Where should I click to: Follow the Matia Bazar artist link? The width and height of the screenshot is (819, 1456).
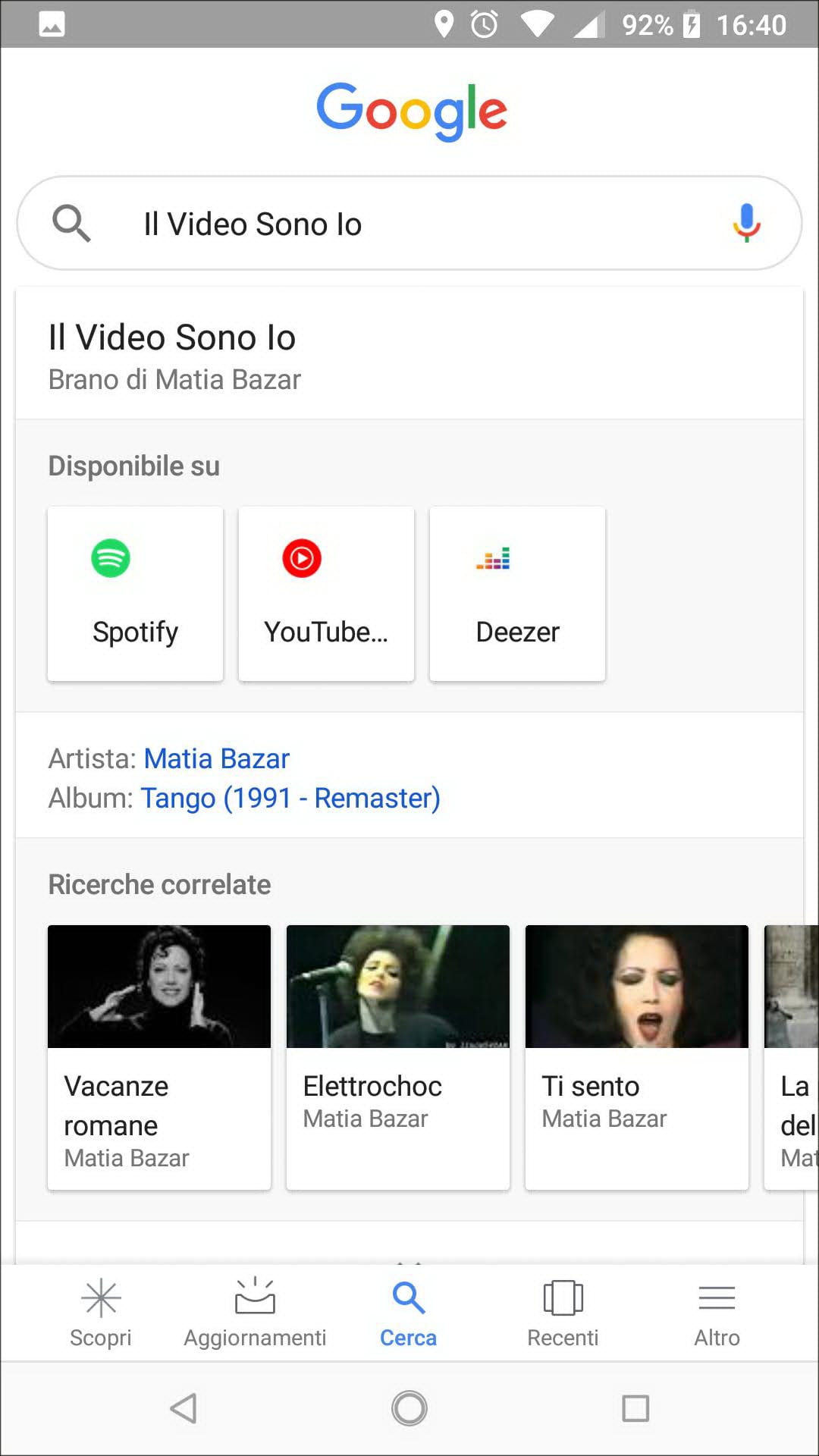click(217, 758)
